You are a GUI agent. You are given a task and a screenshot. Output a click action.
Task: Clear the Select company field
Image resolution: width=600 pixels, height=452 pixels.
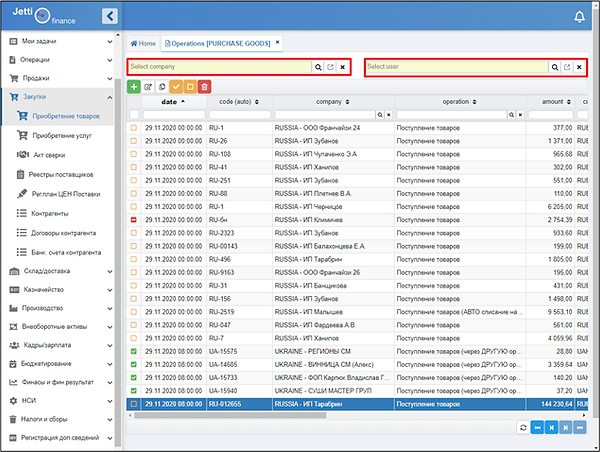(343, 67)
